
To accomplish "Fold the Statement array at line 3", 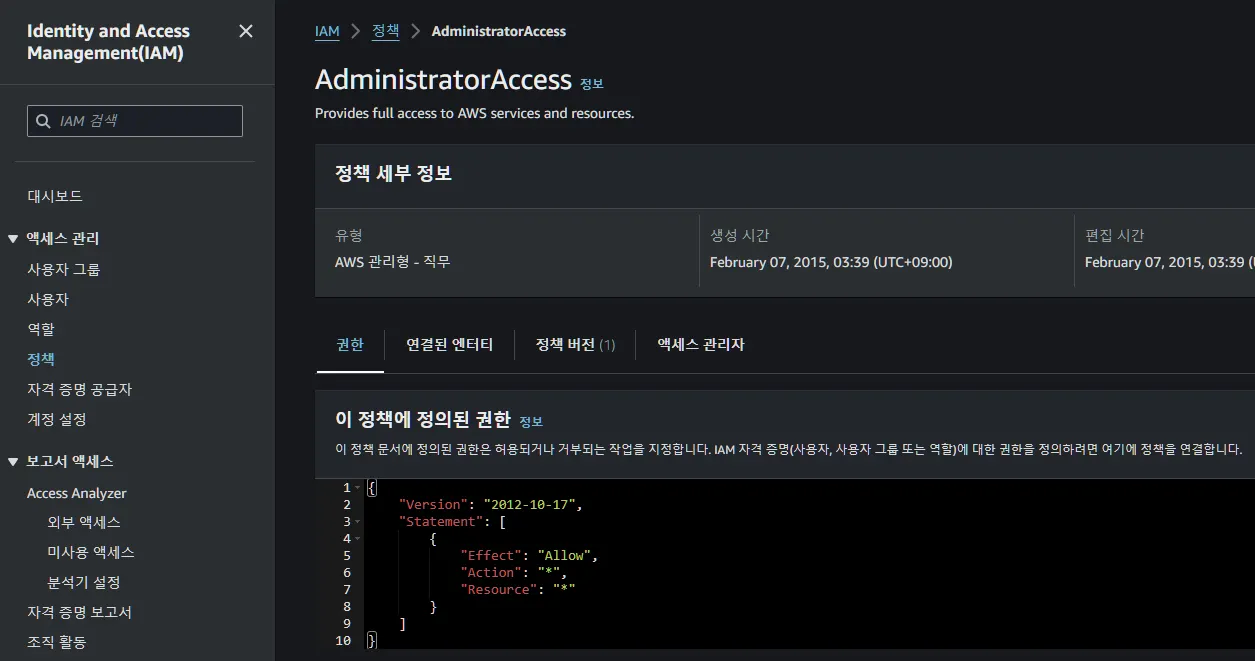I will point(358,522).
